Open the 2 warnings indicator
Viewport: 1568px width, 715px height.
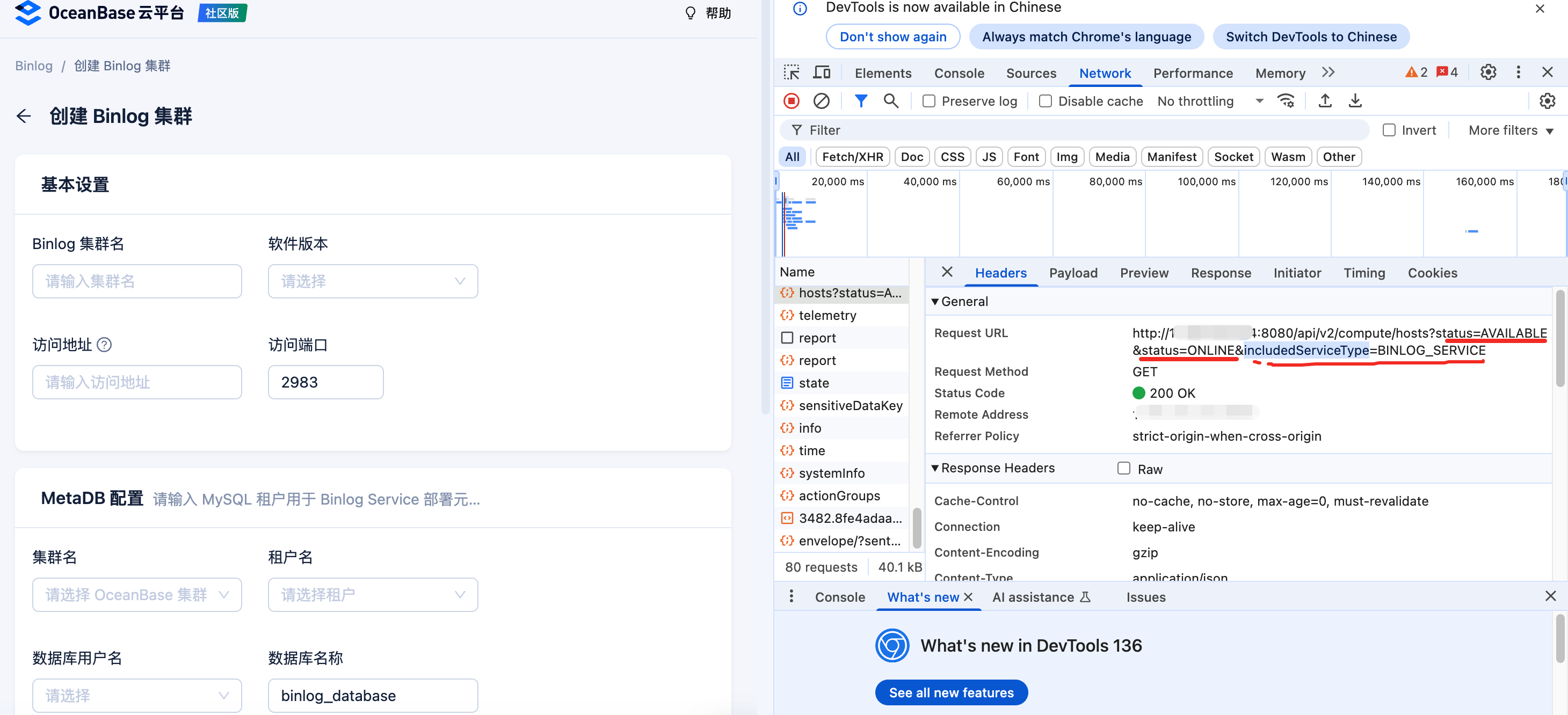(1416, 72)
